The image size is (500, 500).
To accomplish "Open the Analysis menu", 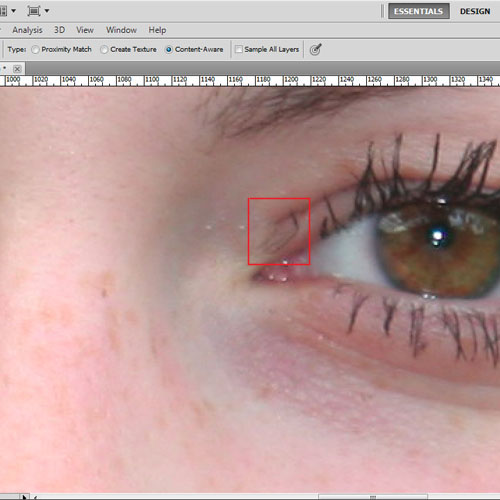I will [x=27, y=30].
